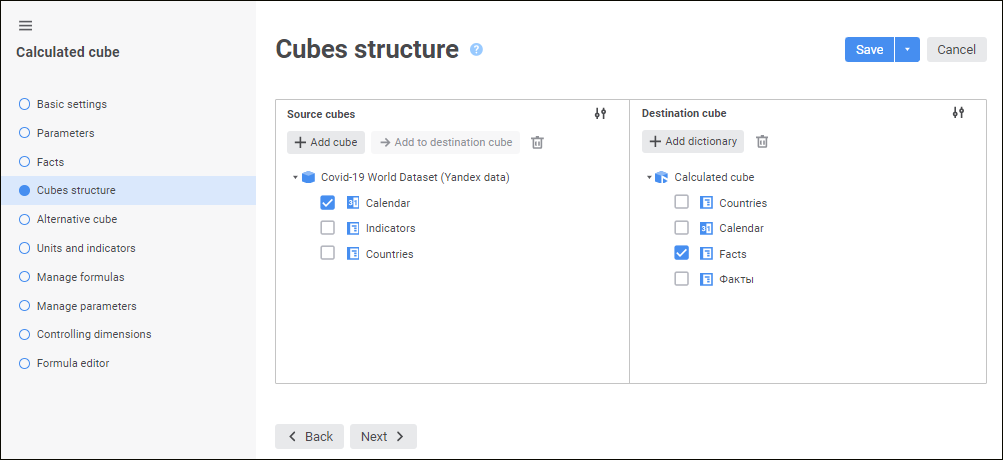Select Covid-19 World Dataset cube icon
This screenshot has height=460, width=1003.
pyautogui.click(x=308, y=177)
